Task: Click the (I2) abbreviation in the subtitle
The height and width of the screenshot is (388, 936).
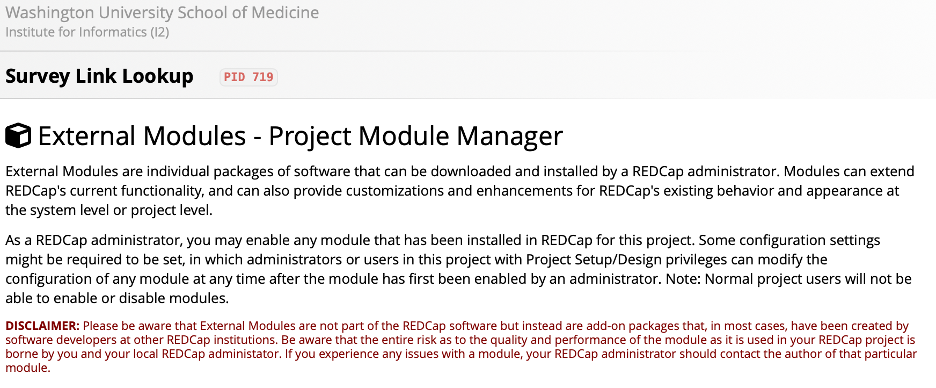Action: [x=158, y=32]
